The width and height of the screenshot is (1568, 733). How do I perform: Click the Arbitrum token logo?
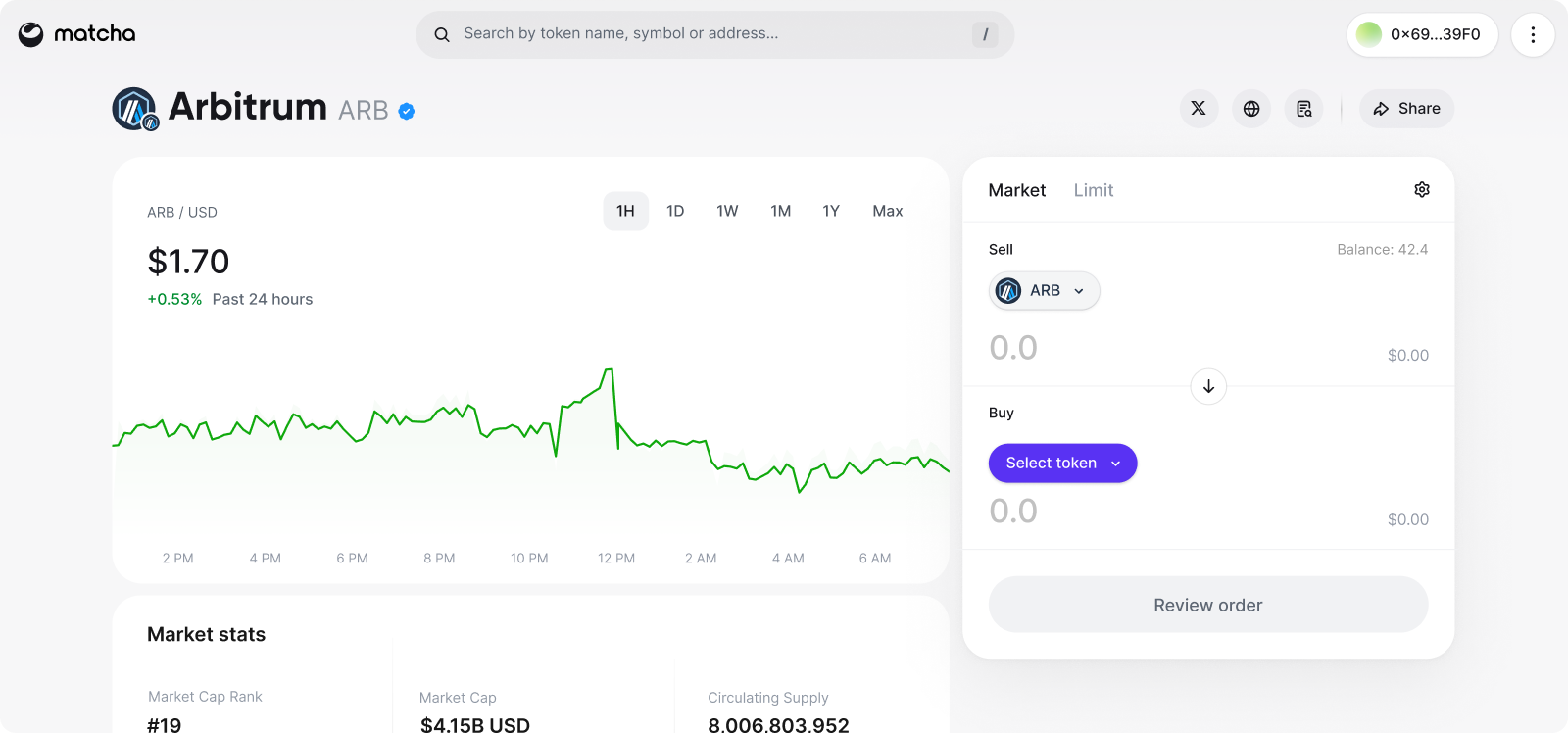tap(135, 109)
